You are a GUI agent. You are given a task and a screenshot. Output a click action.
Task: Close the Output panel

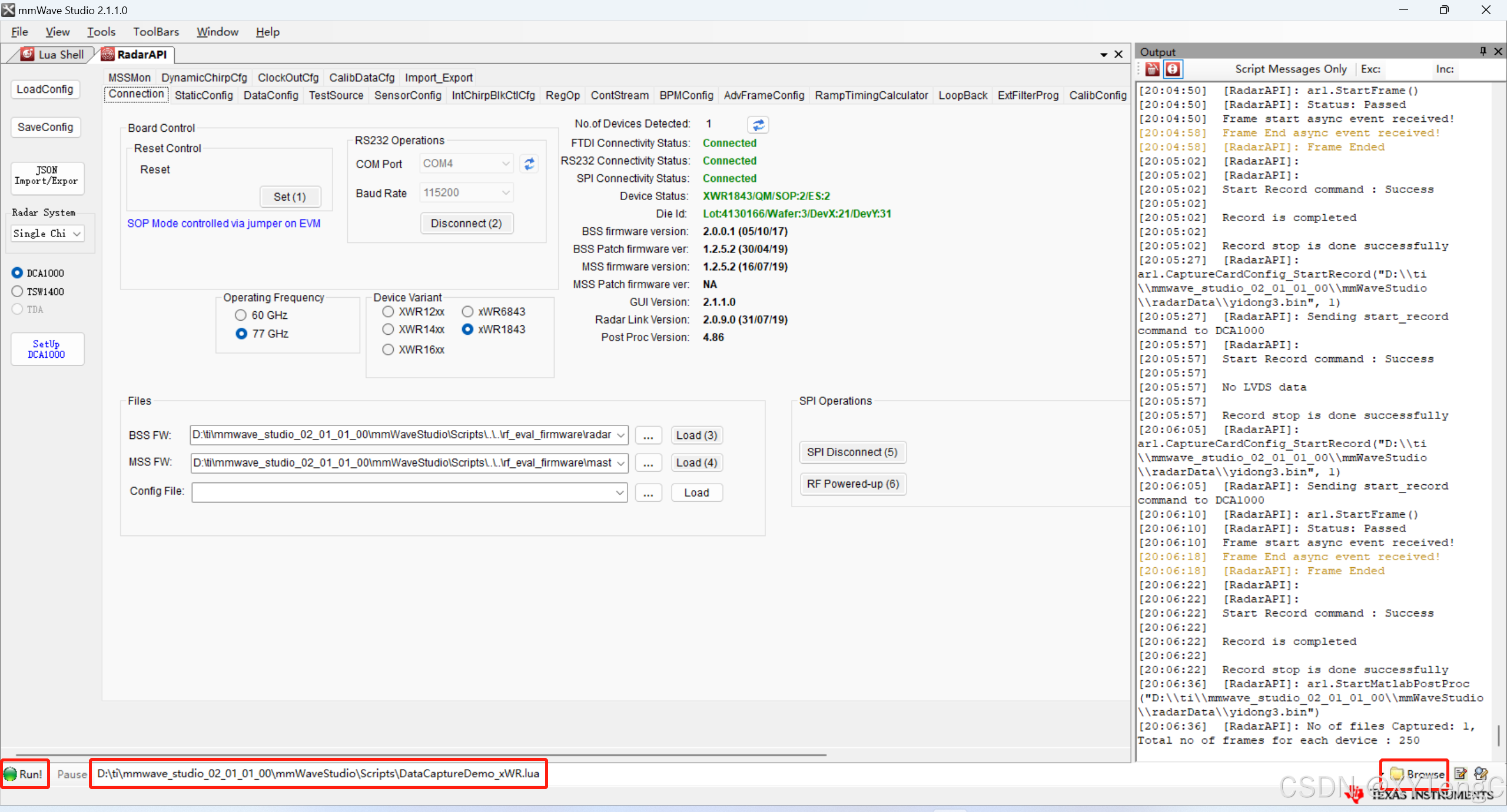point(1498,52)
